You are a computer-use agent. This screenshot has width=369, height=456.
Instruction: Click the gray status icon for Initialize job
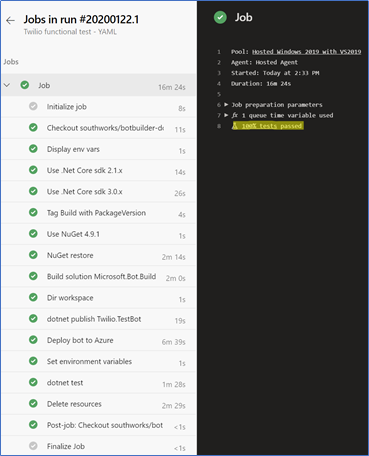click(x=33, y=106)
